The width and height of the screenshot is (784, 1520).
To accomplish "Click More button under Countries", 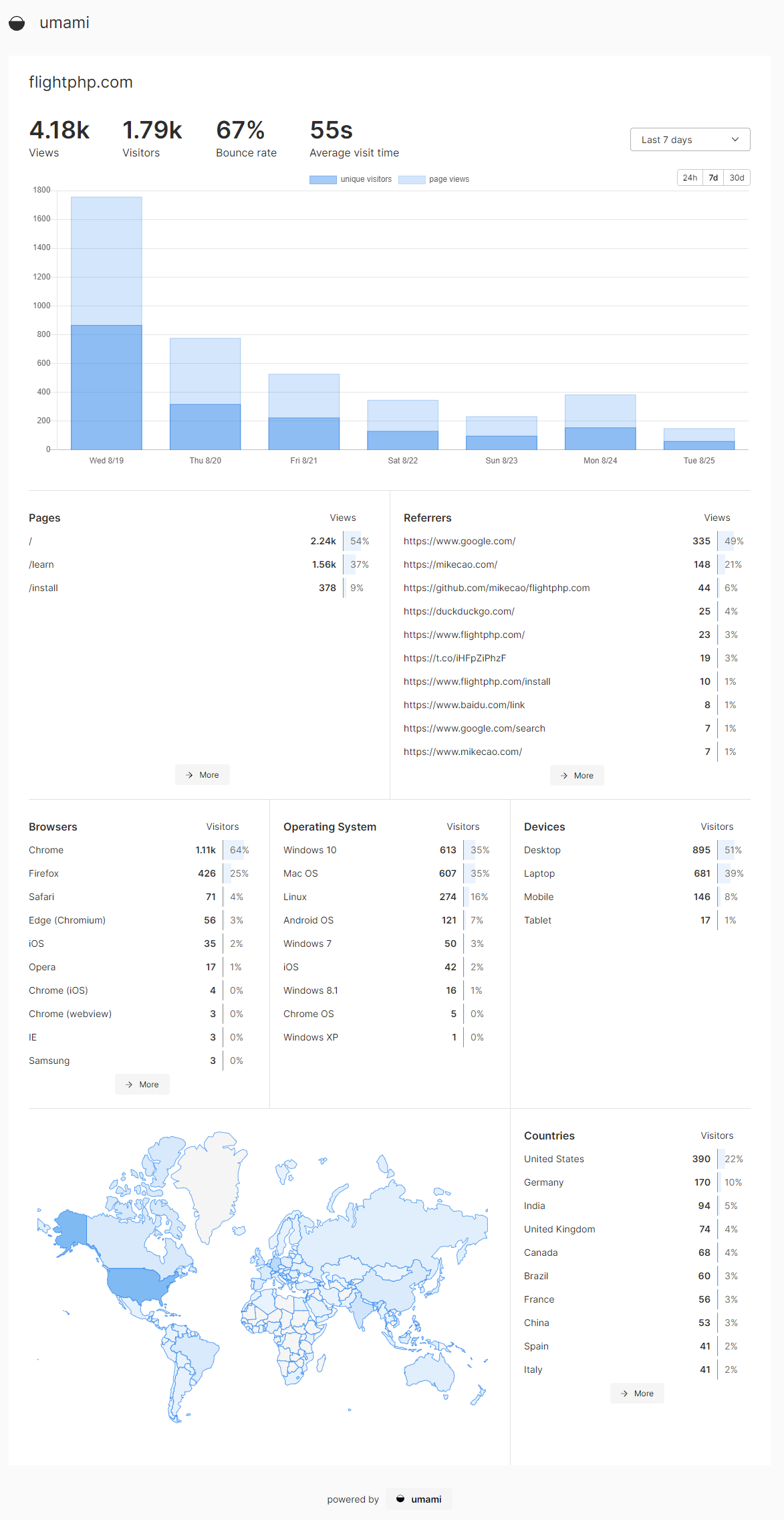I will click(x=637, y=1394).
